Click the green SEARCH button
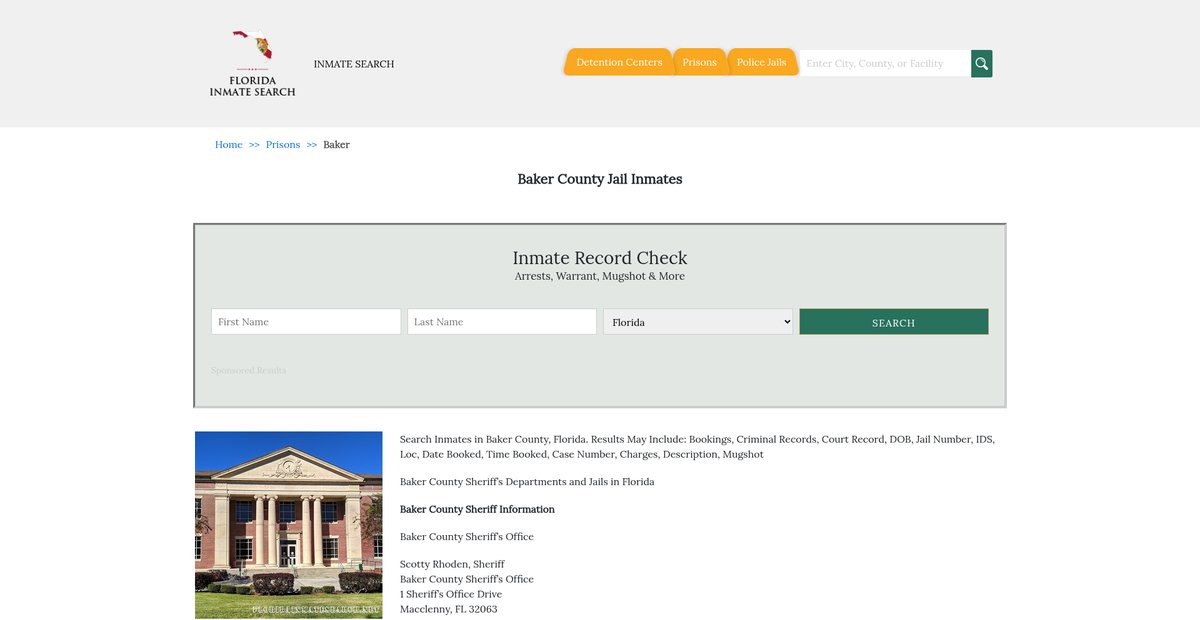This screenshot has width=1200, height=620. click(894, 321)
